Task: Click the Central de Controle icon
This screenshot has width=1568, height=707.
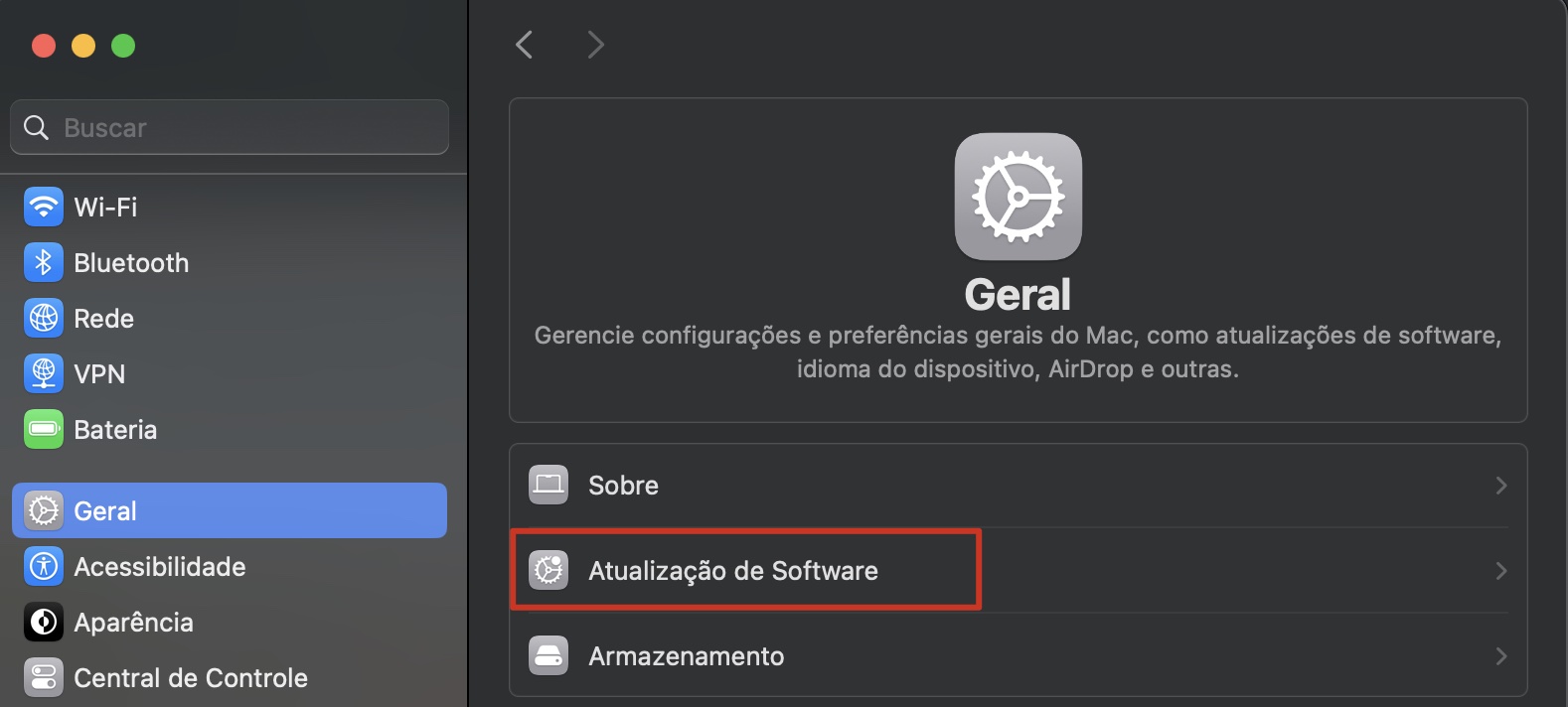Action: (x=43, y=677)
